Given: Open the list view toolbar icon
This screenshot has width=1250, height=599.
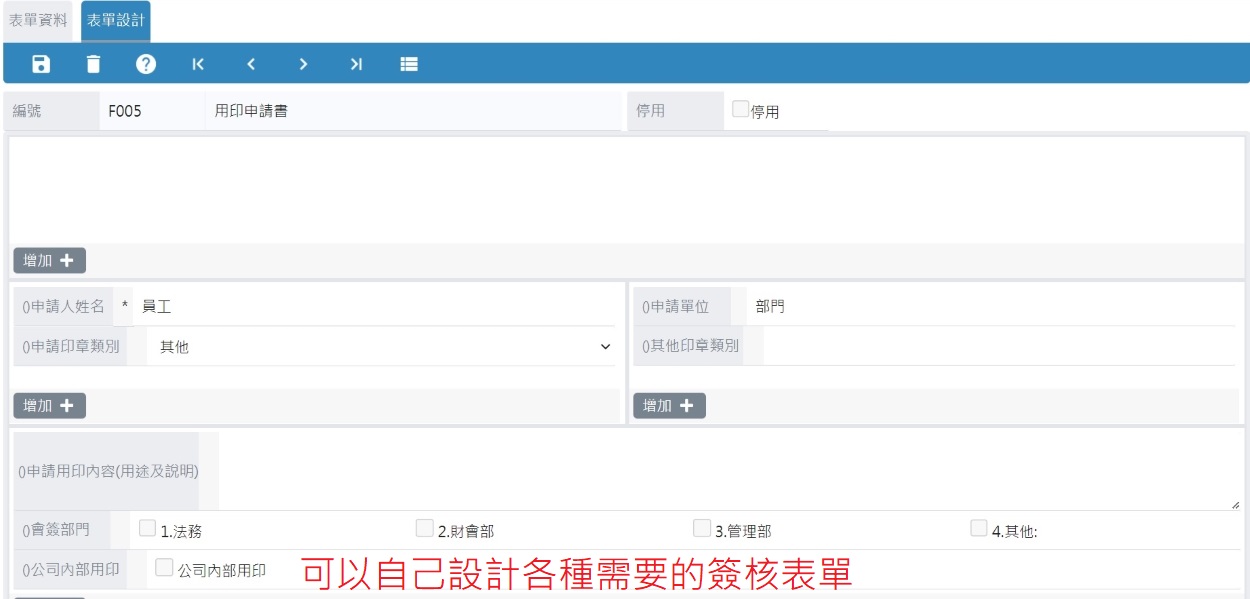Looking at the screenshot, I should pyautogui.click(x=409, y=62).
